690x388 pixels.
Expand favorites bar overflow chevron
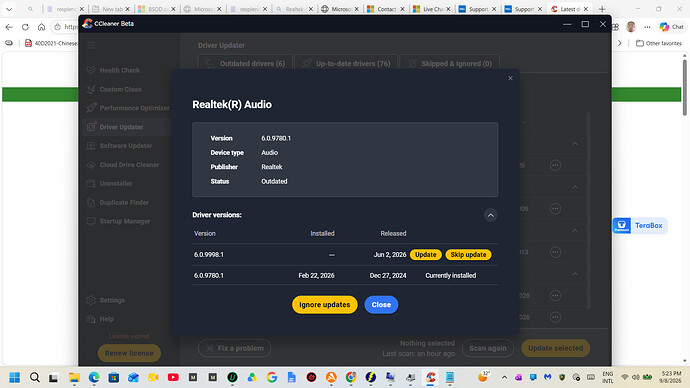[x=620, y=43]
